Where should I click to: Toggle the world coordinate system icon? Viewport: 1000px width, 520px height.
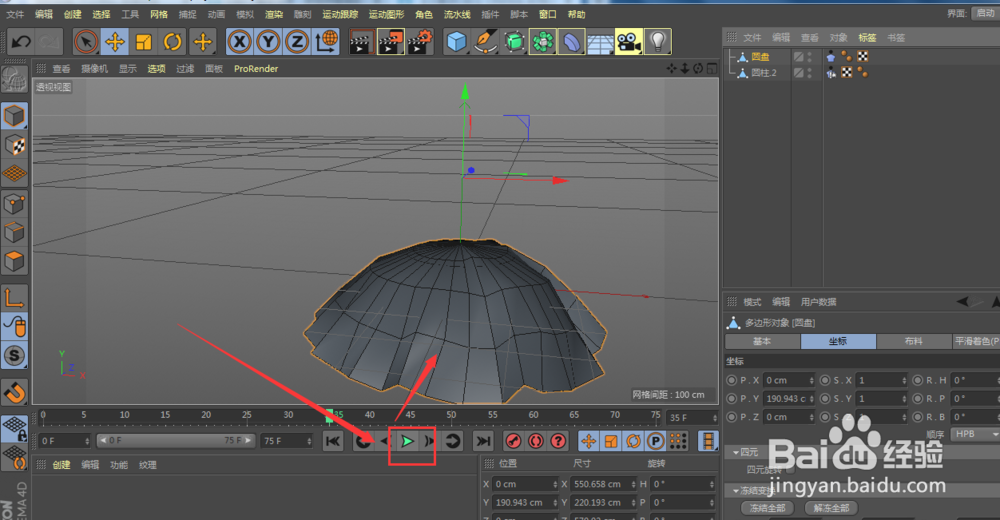click(x=326, y=42)
